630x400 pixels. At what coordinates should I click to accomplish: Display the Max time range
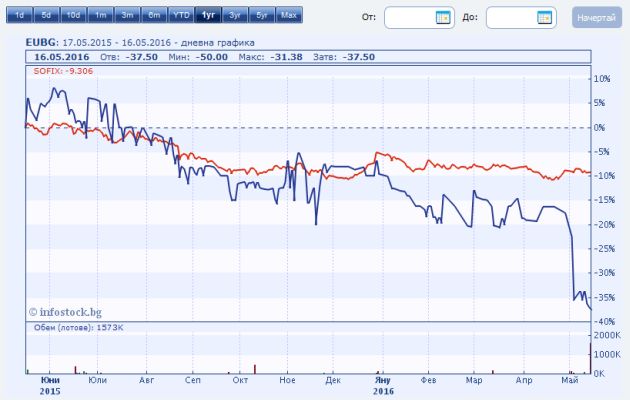[x=288, y=16]
